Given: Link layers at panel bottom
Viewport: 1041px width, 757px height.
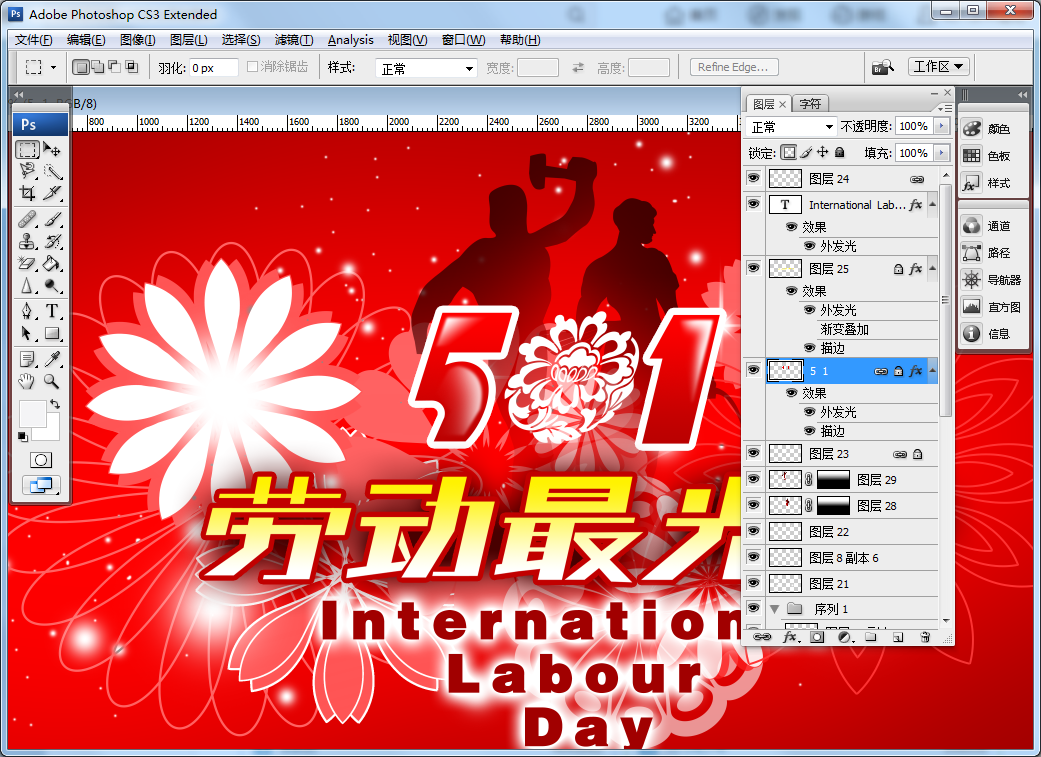Looking at the screenshot, I should (761, 637).
